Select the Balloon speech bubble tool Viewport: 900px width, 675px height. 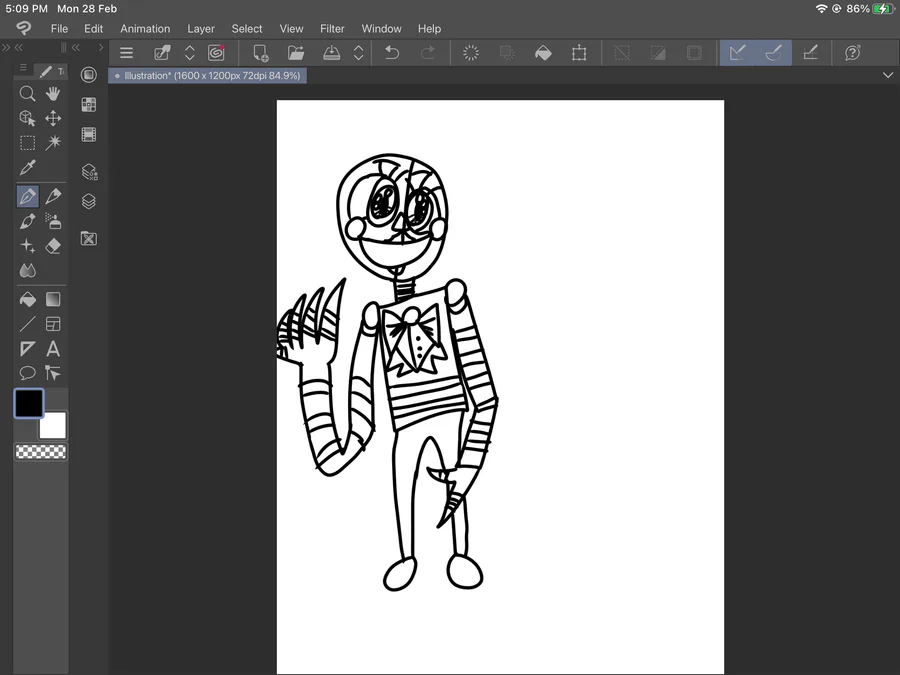[27, 373]
